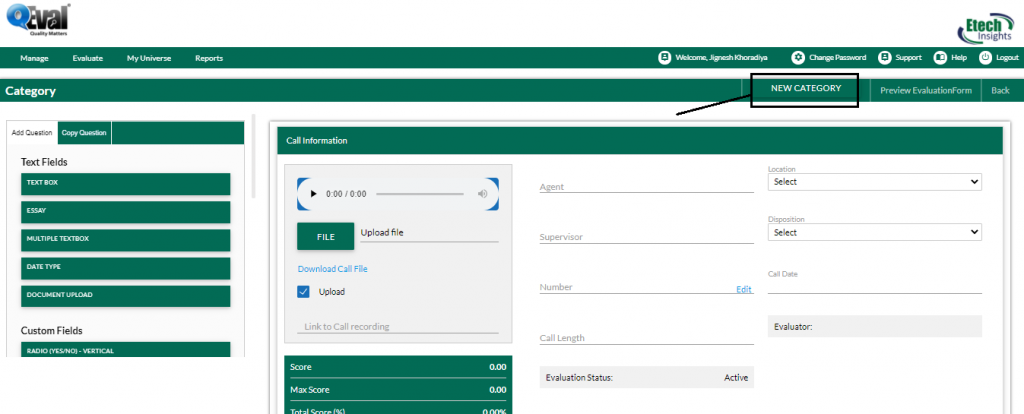Click the Change Password link text
Image resolution: width=1024 pixels, height=414 pixels.
[x=837, y=58]
